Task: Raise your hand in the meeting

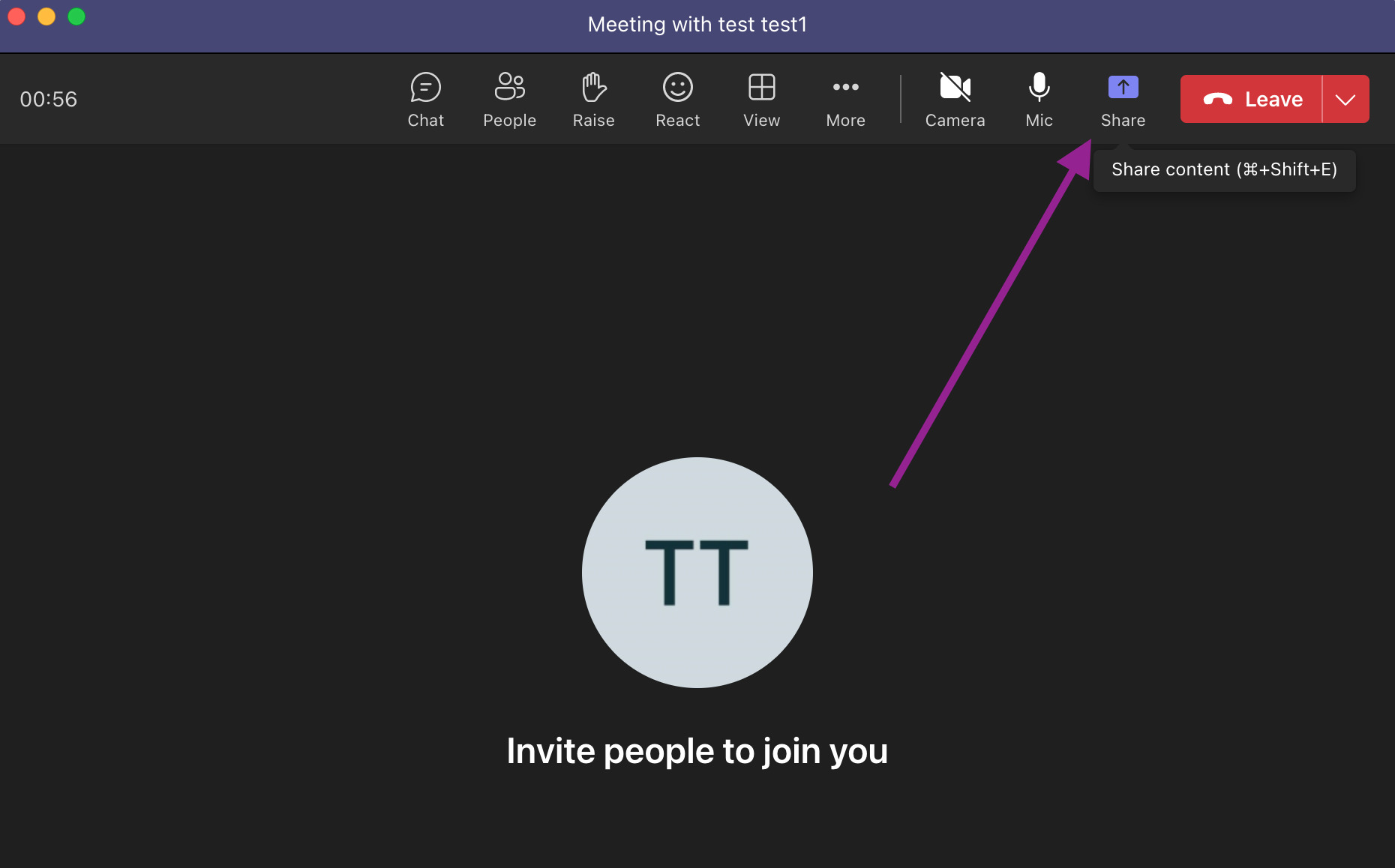Action: 593,99
